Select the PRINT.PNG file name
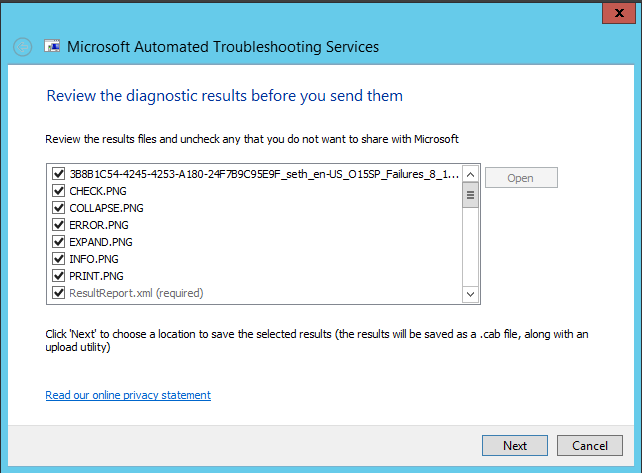Viewport: 642px width, 473px height. pos(96,276)
